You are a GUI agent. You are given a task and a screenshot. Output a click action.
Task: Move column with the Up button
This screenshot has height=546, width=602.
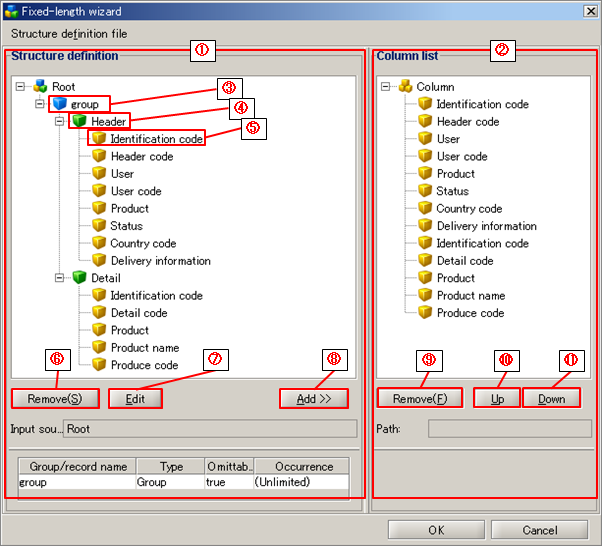[x=496, y=398]
